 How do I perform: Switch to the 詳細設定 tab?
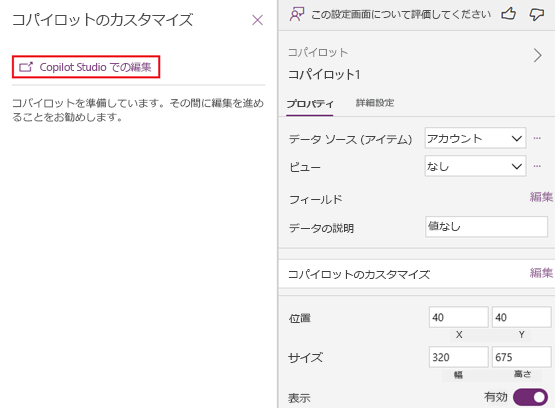375,103
